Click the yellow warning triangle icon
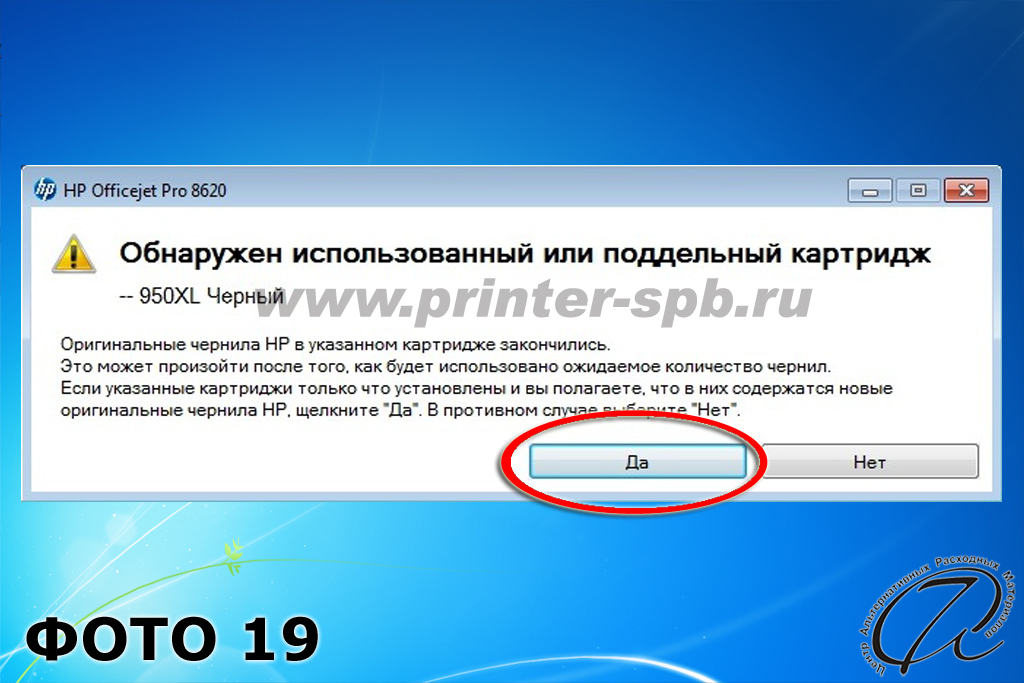The image size is (1024, 683). point(74,254)
